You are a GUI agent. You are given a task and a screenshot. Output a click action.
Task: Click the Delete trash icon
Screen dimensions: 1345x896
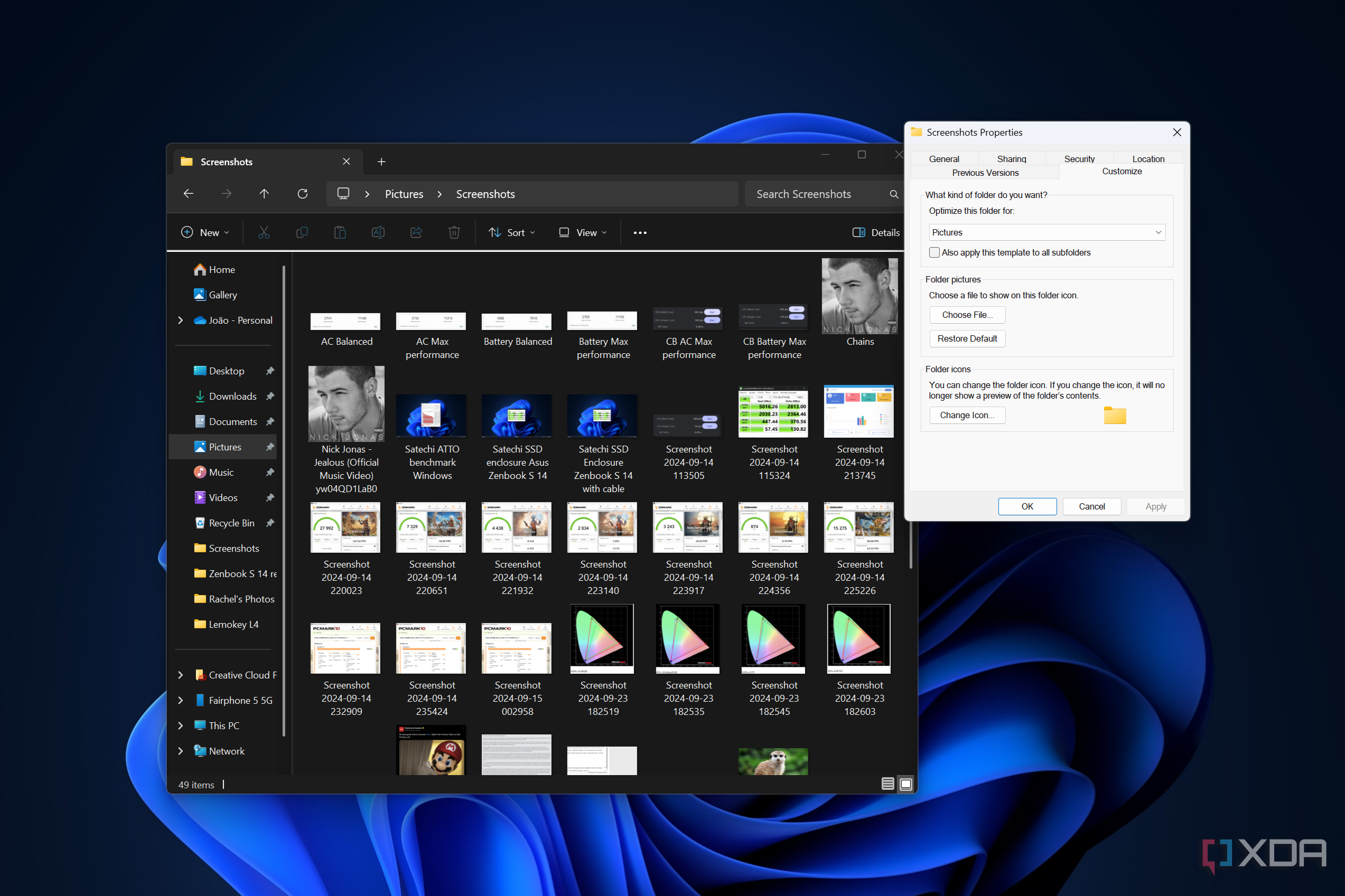pos(454,232)
